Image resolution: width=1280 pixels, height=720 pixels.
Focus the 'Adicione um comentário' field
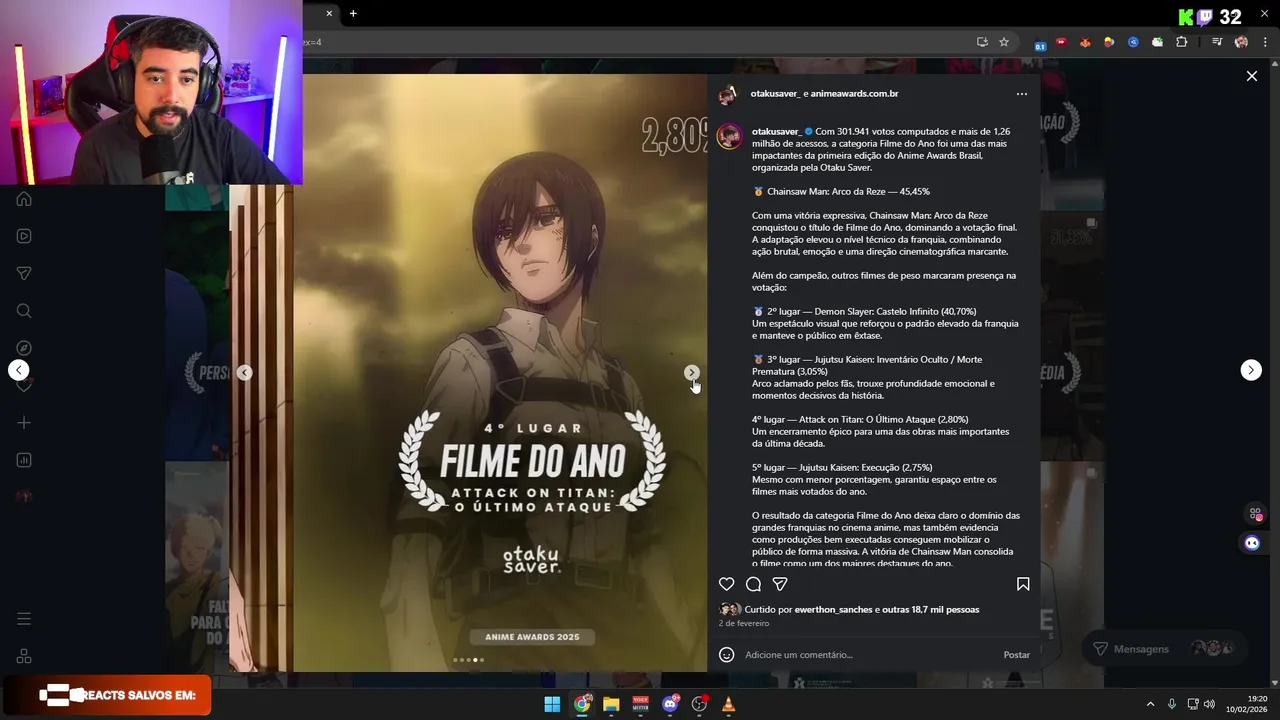(870, 655)
